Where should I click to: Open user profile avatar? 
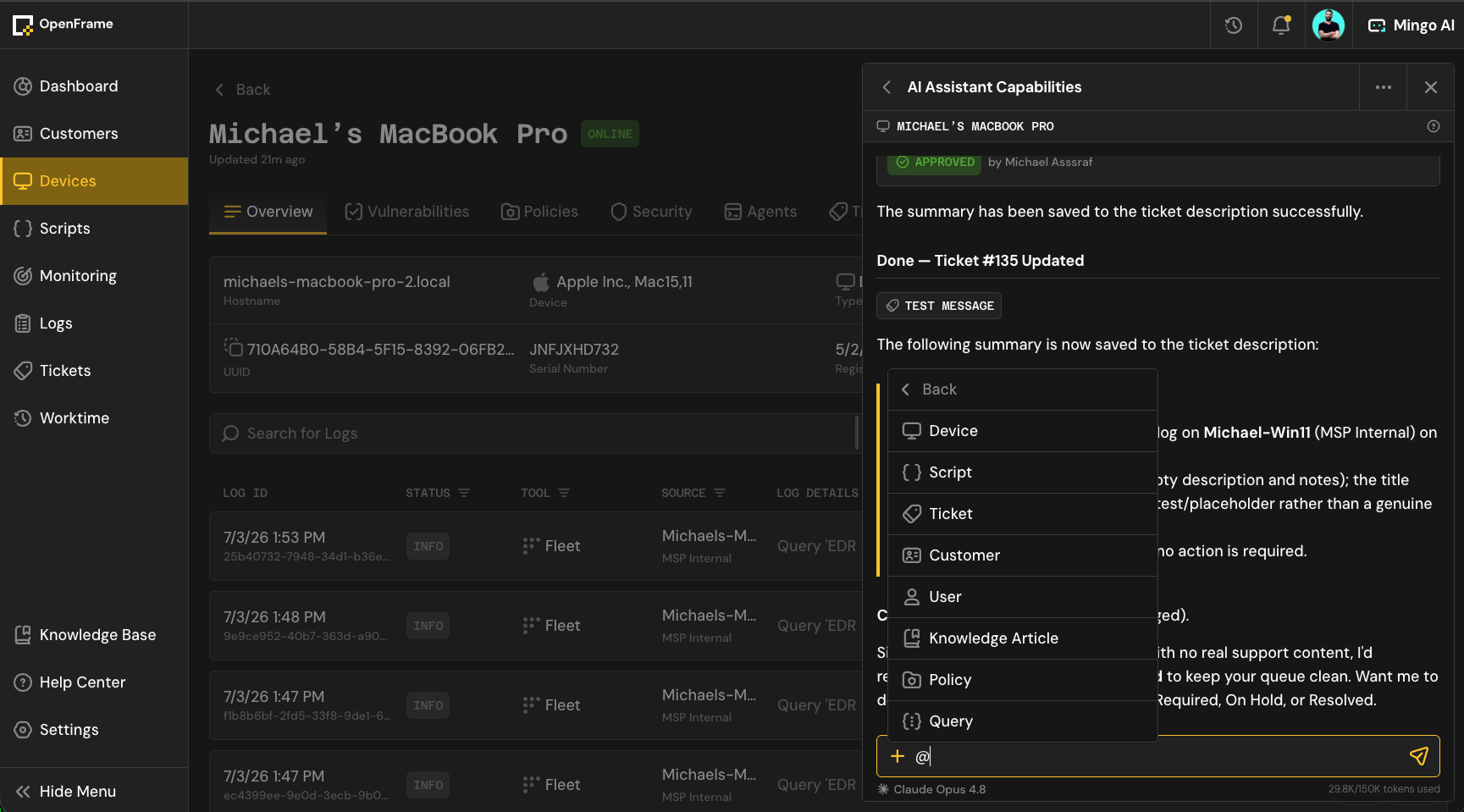(x=1329, y=25)
